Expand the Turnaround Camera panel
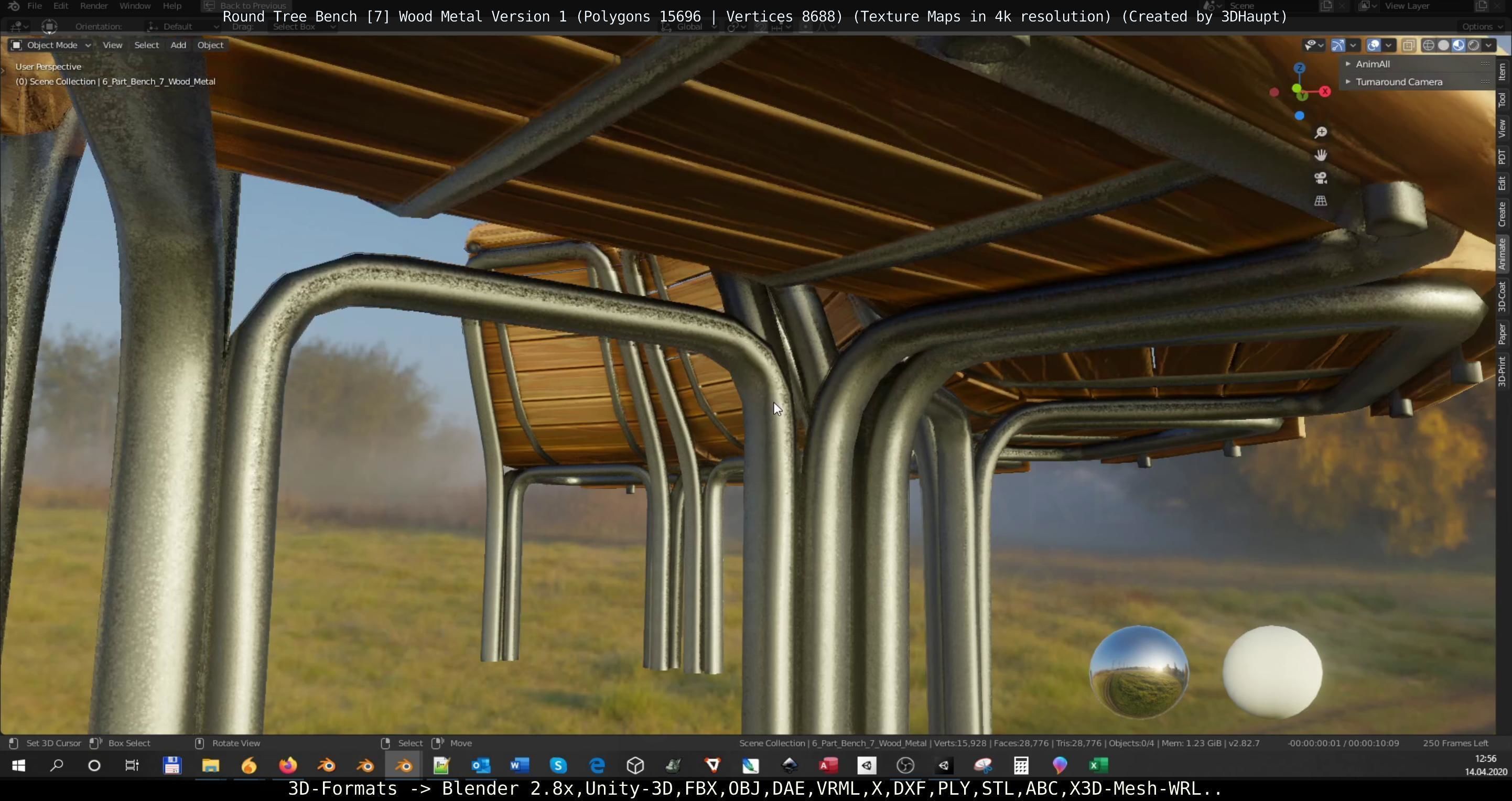 pos(1398,82)
